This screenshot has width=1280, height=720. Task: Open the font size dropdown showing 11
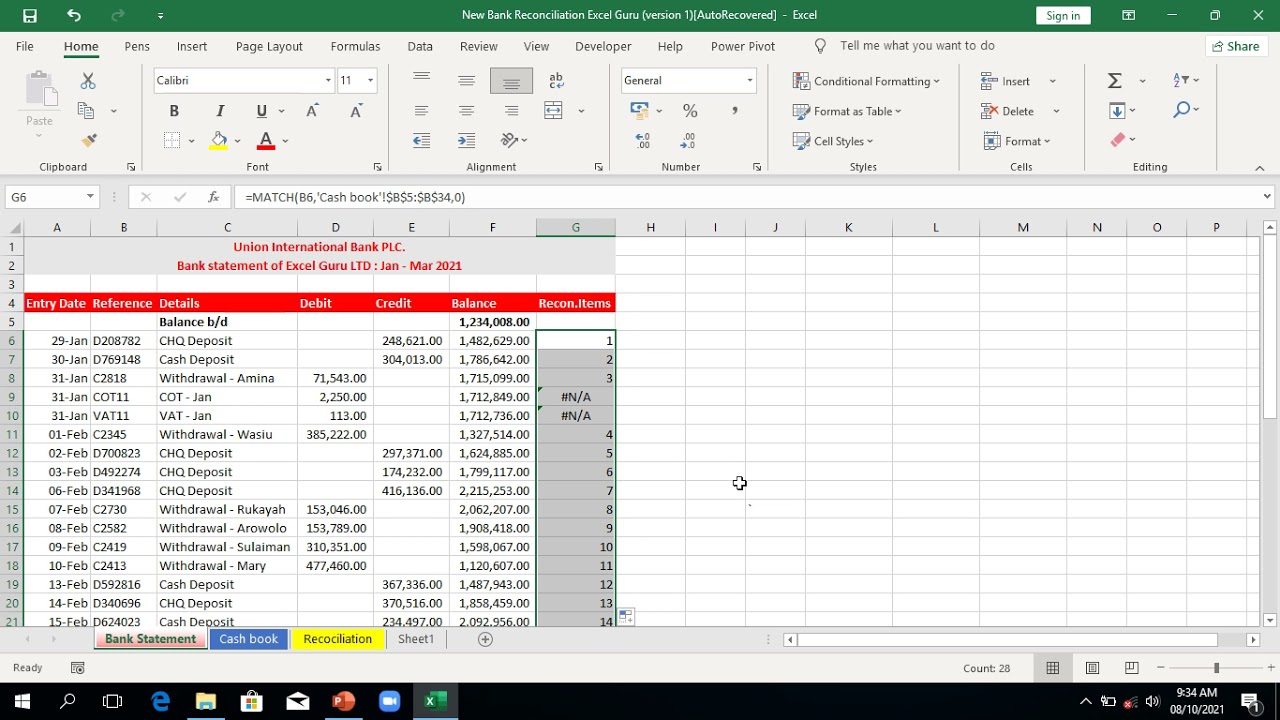tap(370, 81)
